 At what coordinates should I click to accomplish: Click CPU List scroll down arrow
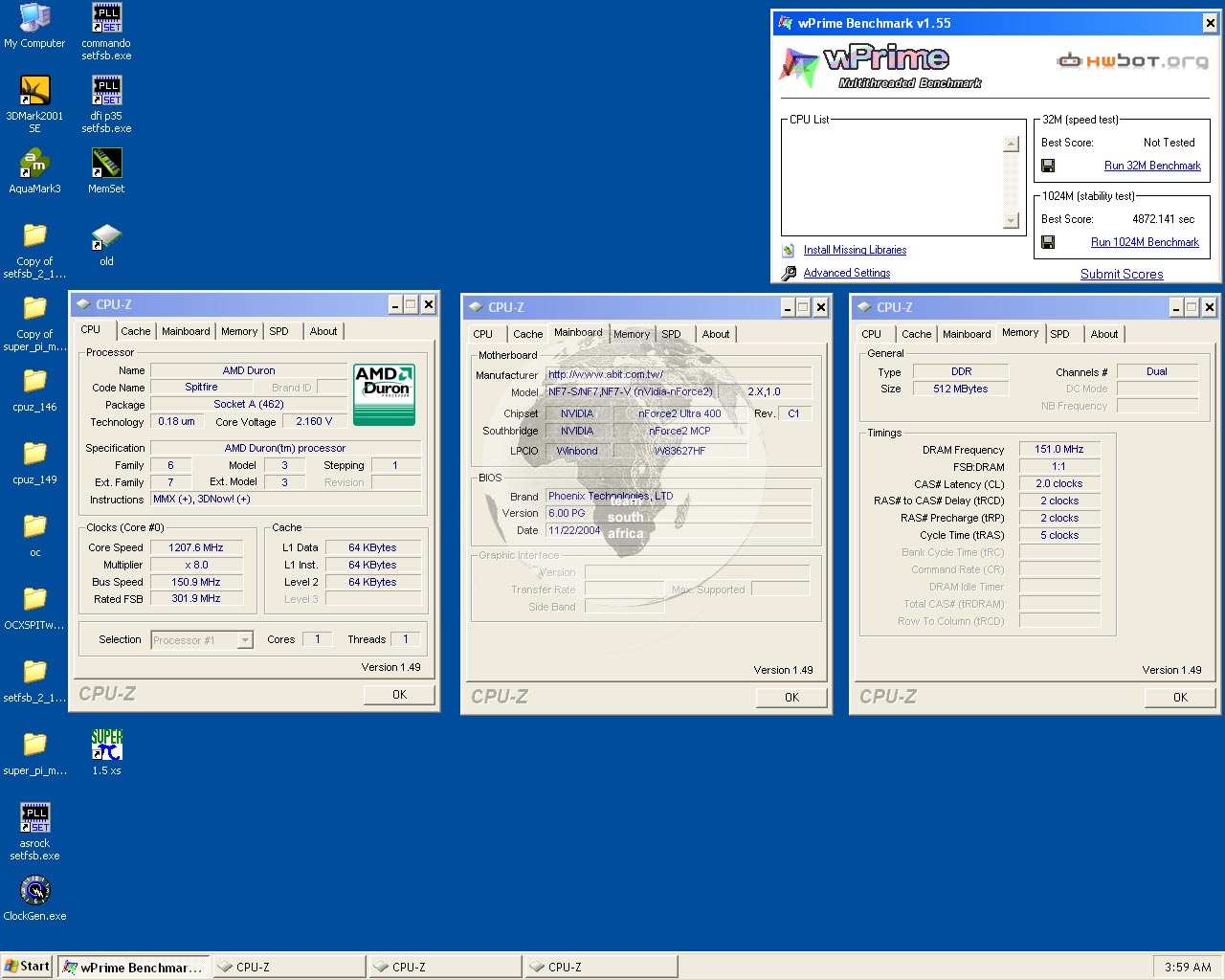(1011, 221)
